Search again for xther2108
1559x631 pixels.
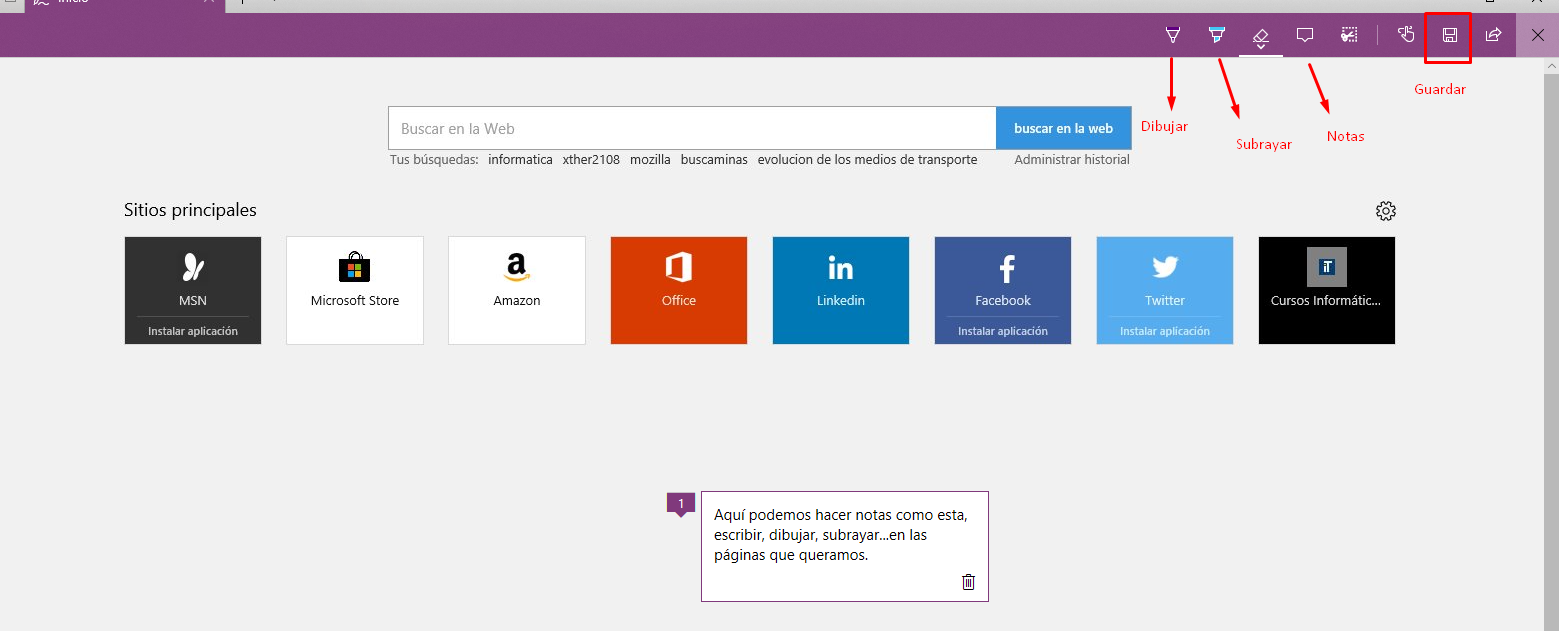(x=591, y=160)
